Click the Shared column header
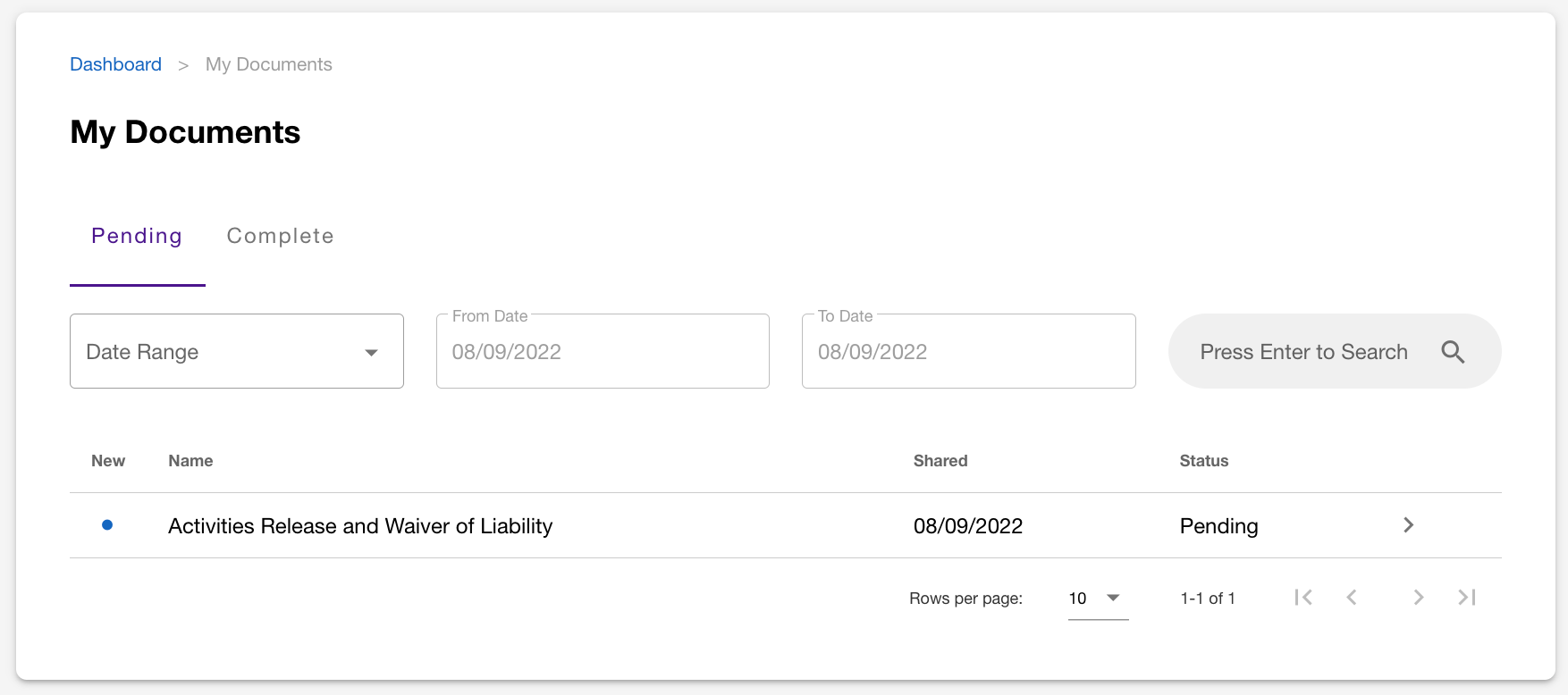1568x695 pixels. [940, 461]
